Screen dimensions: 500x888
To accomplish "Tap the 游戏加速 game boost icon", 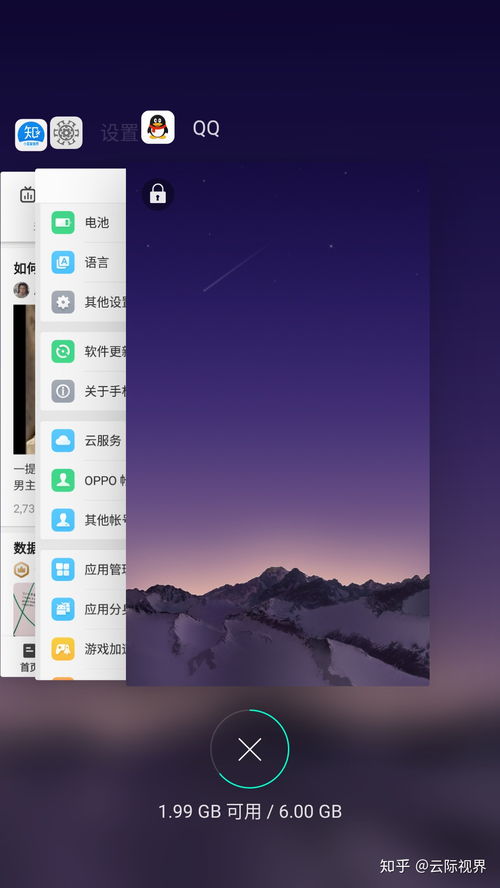I will 63,648.
